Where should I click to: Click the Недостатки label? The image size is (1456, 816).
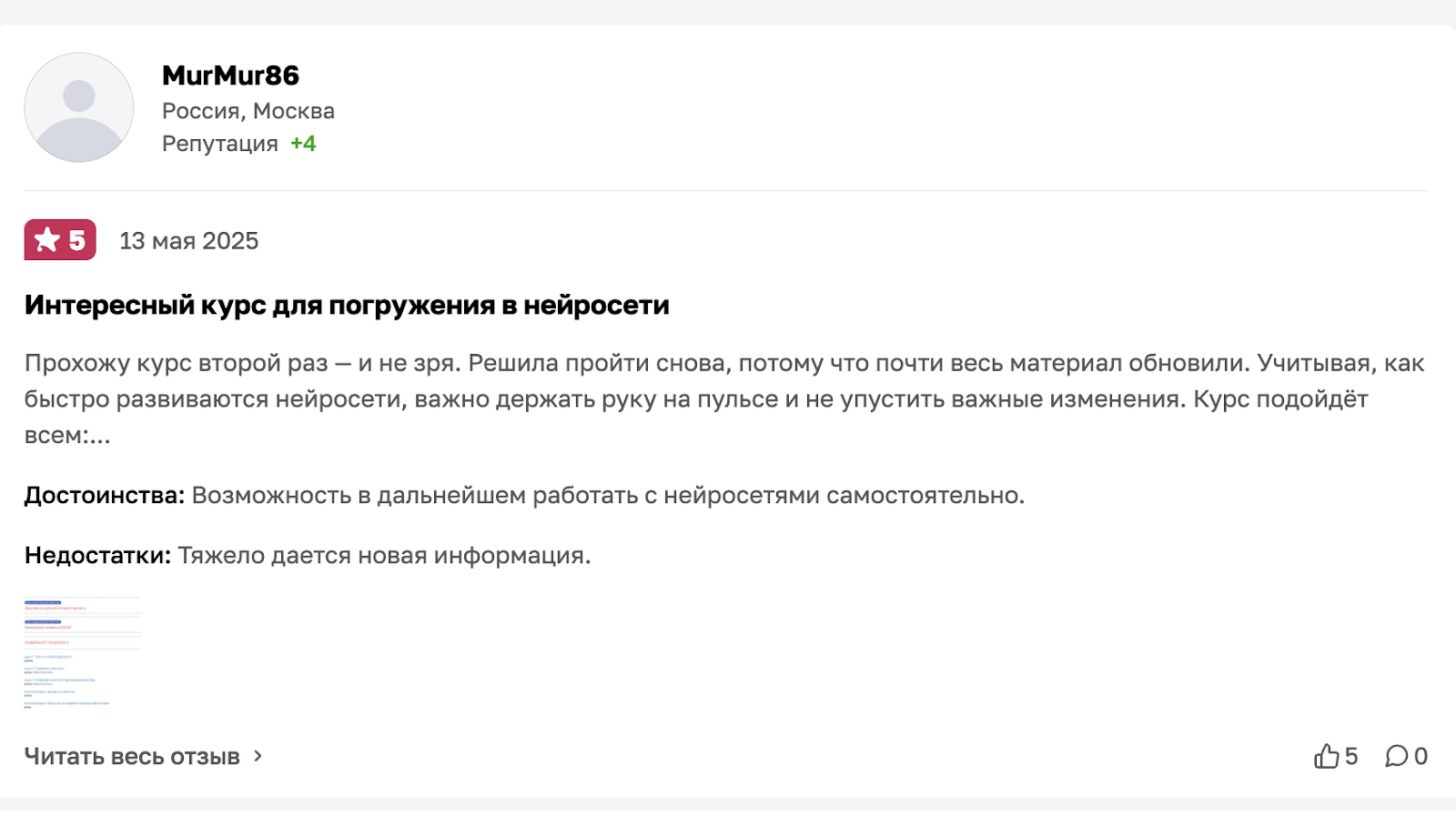coord(97,556)
